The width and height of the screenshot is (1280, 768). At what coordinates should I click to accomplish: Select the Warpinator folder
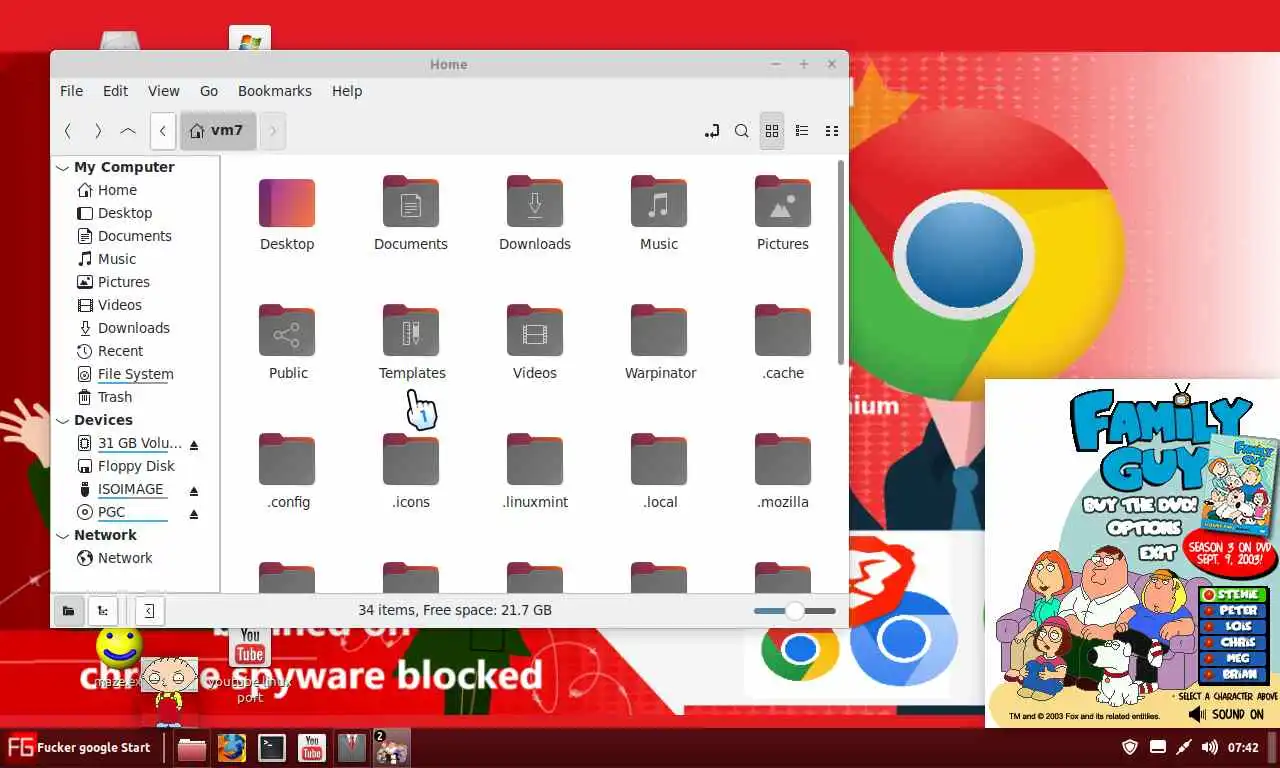tap(659, 332)
